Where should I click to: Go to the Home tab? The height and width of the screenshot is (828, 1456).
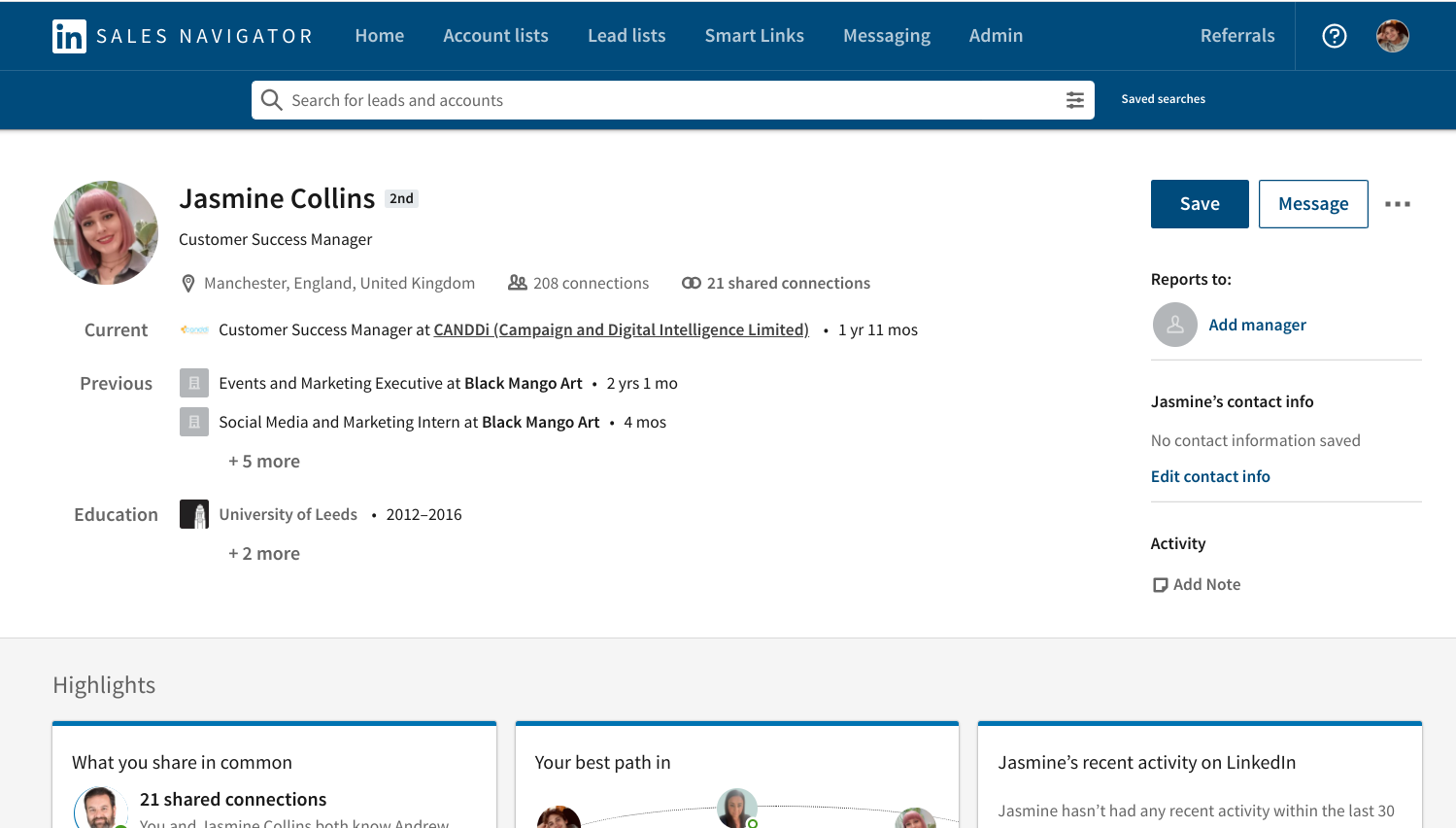pyautogui.click(x=380, y=36)
